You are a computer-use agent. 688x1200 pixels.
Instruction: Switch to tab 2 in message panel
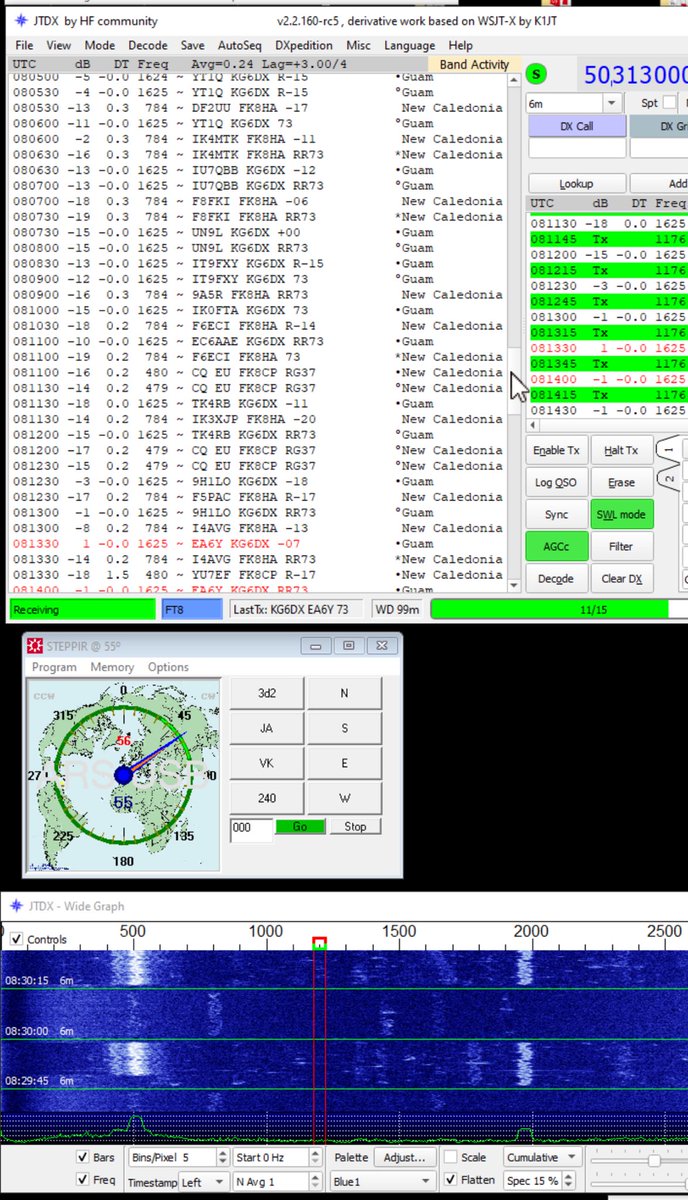(669, 479)
